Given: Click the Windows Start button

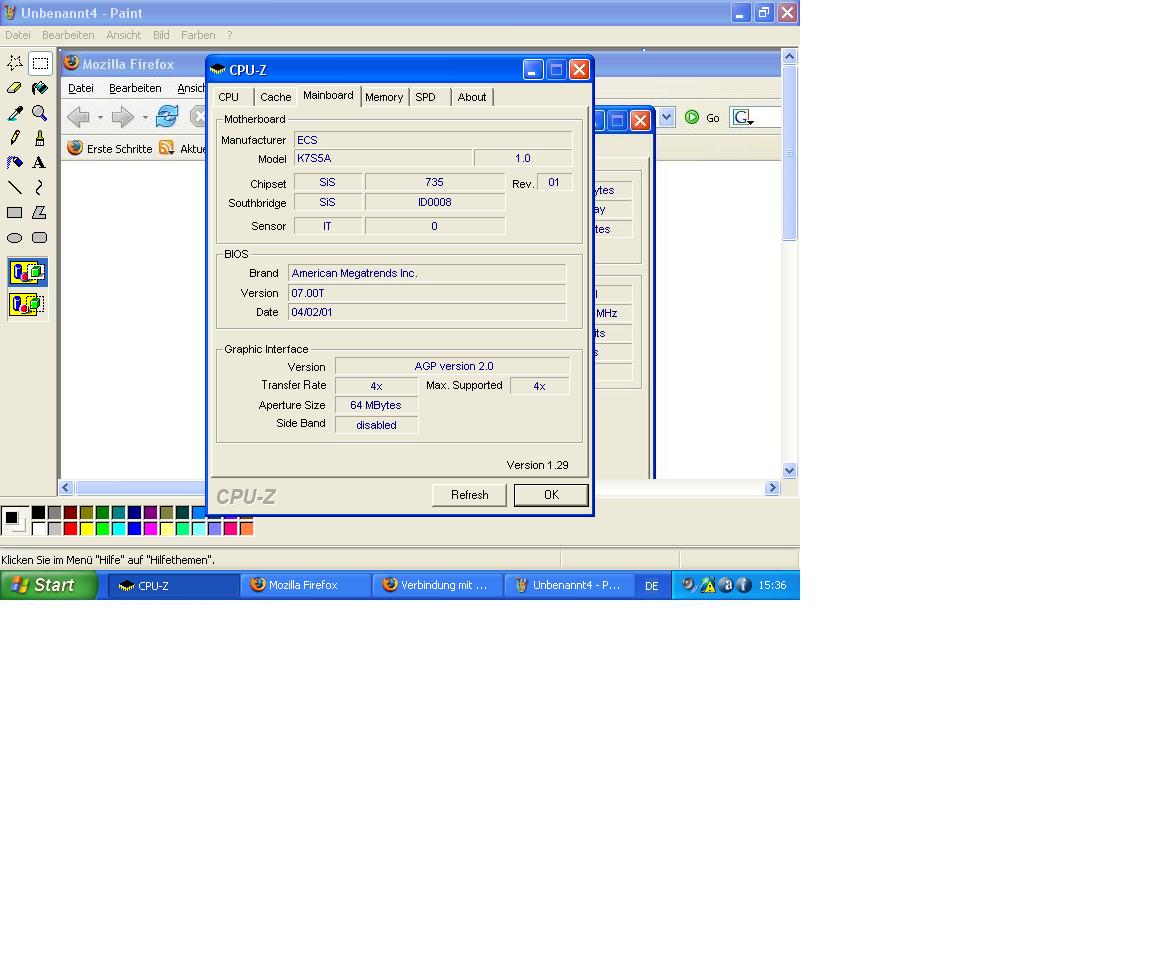Looking at the screenshot, I should (49, 585).
